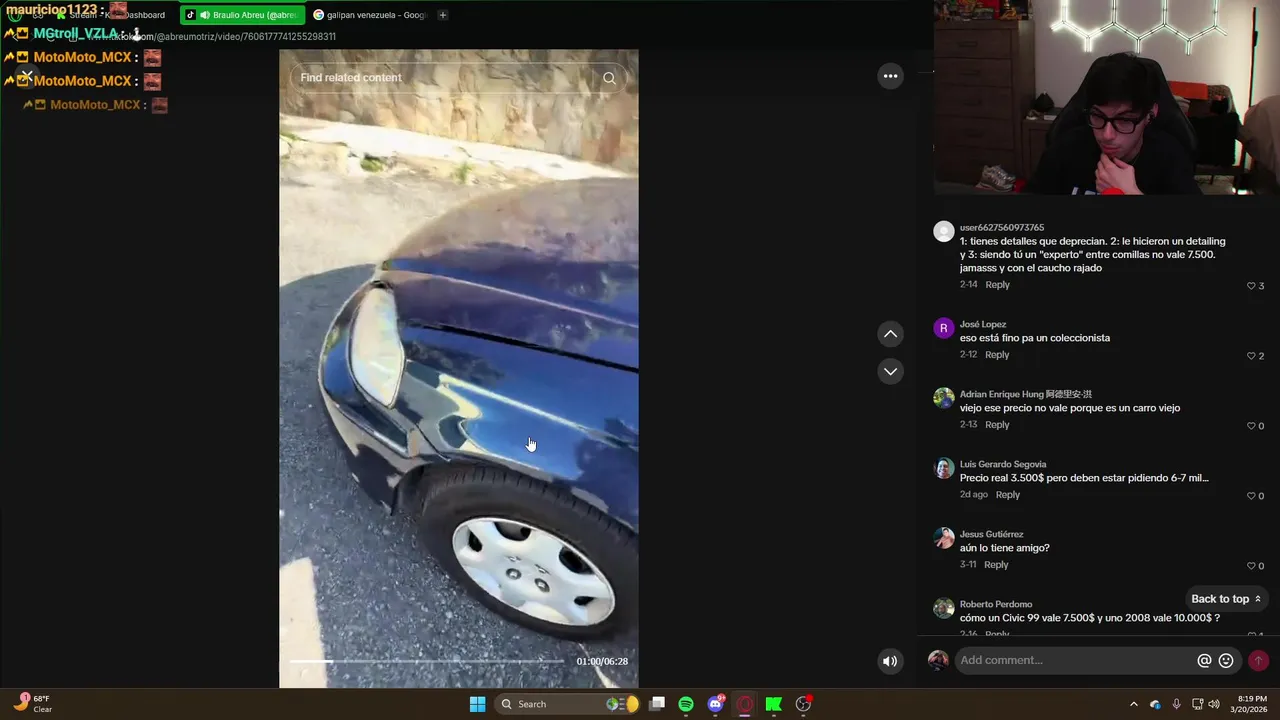This screenshot has height=720, width=1280.
Task: Open José Lopez's profile name
Action: click(983, 324)
